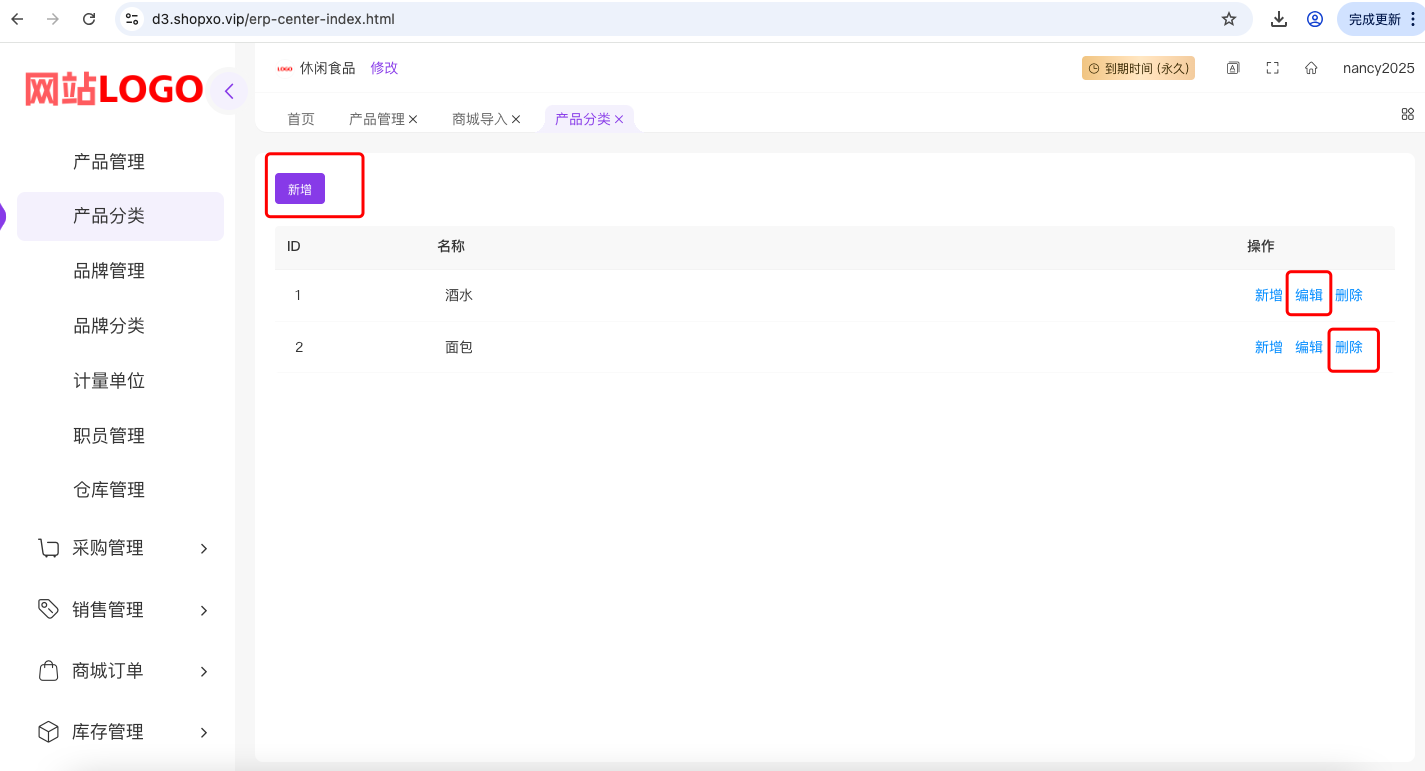The width and height of the screenshot is (1425, 771).
Task: Open the nancy2025 user menu
Action: (1379, 68)
